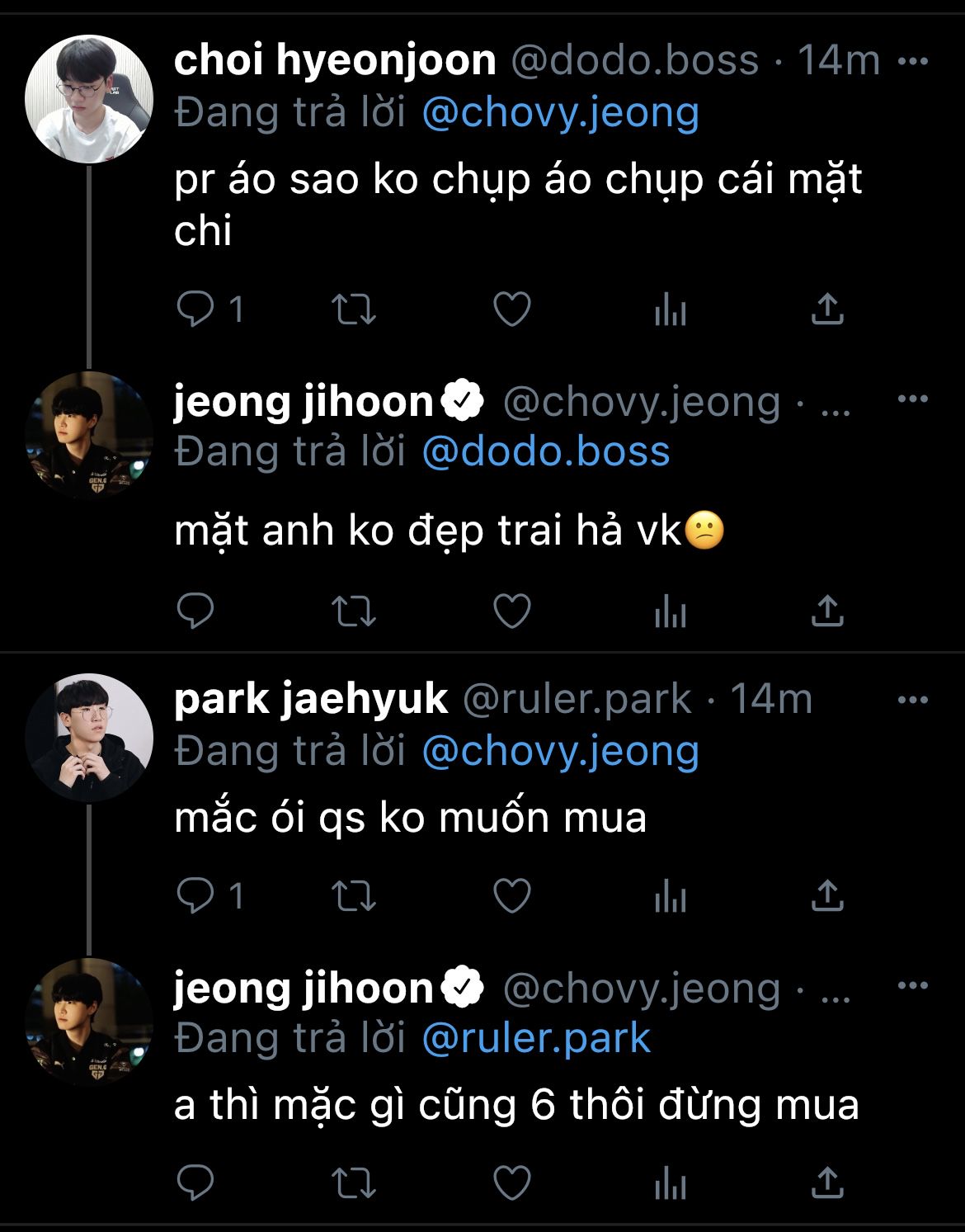
Task: Open more menu on jeong jihoon's first reply
Action: tap(912, 399)
